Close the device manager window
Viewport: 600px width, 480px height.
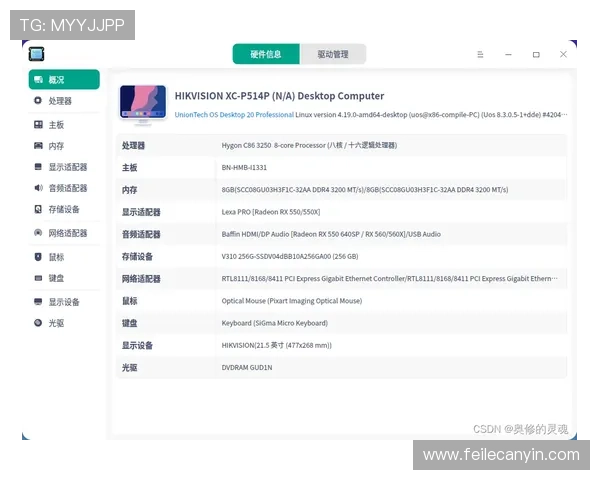coord(563,54)
